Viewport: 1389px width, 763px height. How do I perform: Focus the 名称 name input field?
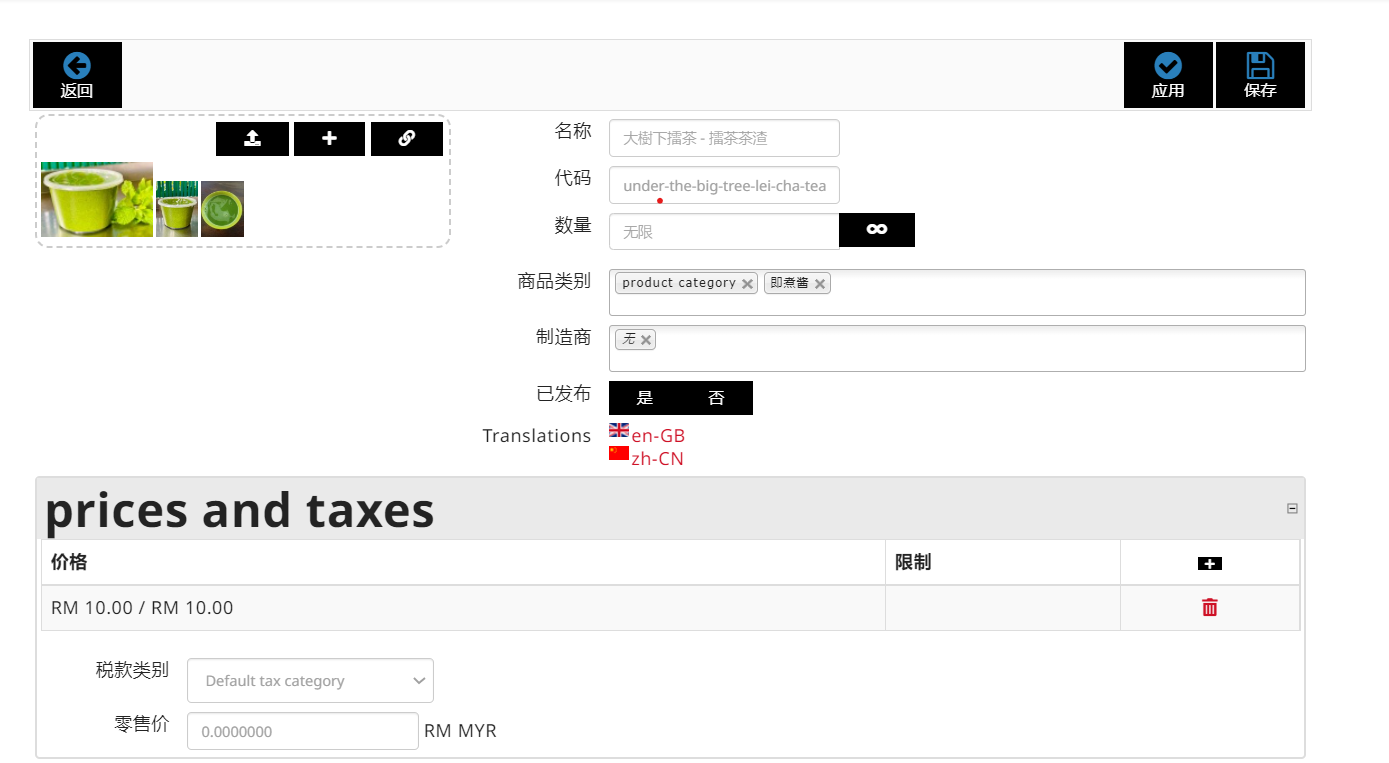tap(724, 138)
